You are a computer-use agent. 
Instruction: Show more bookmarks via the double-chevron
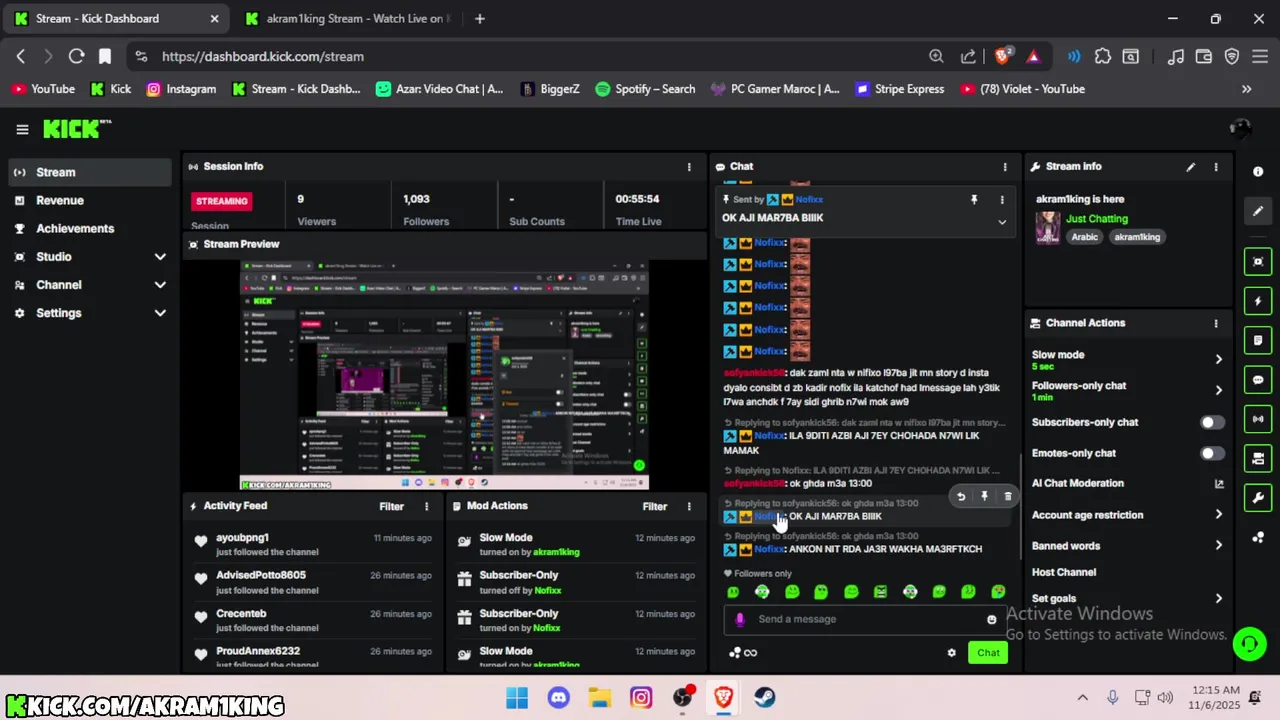[x=1246, y=89]
